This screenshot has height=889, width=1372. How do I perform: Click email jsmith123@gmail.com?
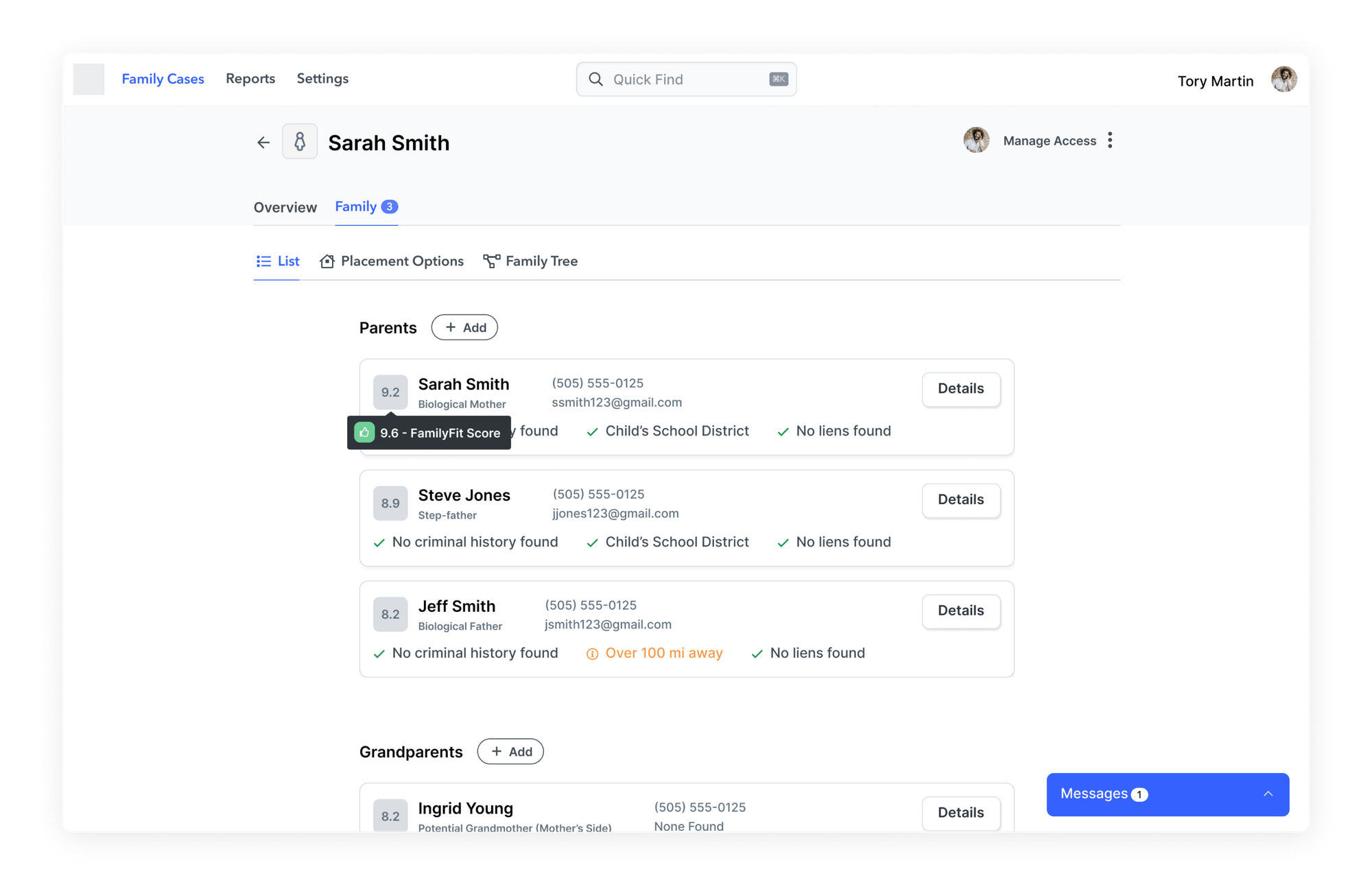pos(608,625)
